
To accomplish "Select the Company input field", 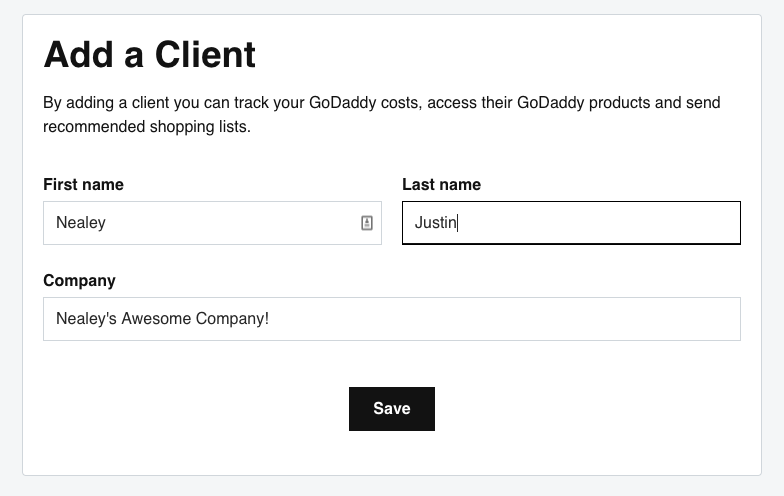I will 392,319.
